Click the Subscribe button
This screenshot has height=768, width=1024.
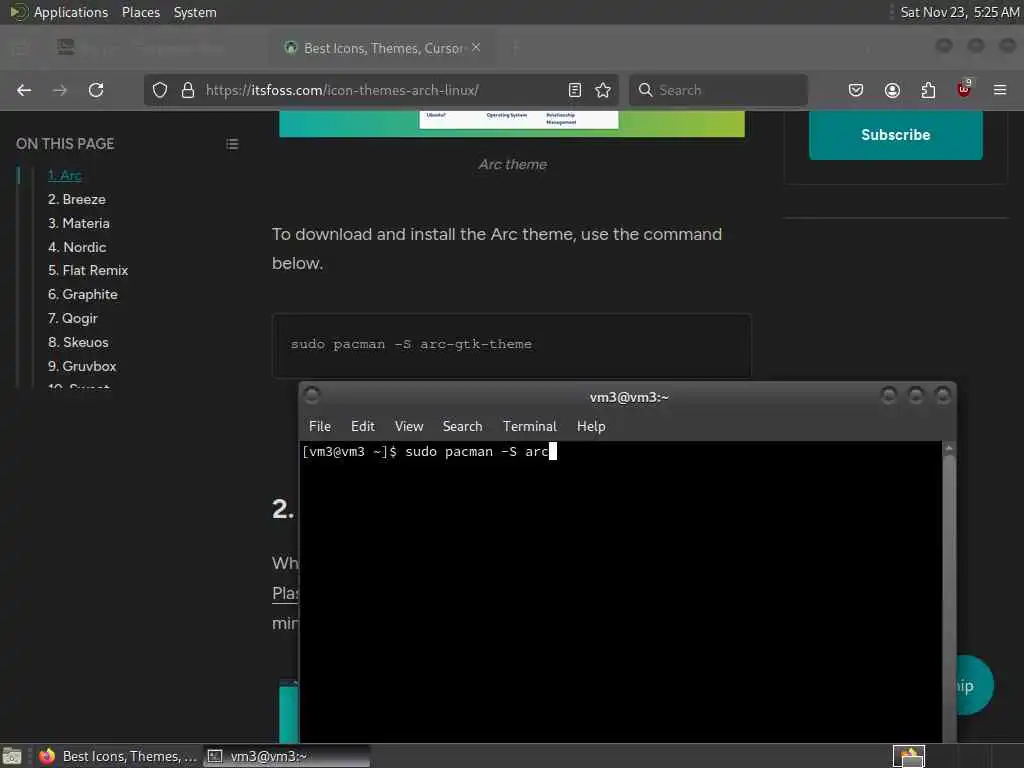[895, 135]
